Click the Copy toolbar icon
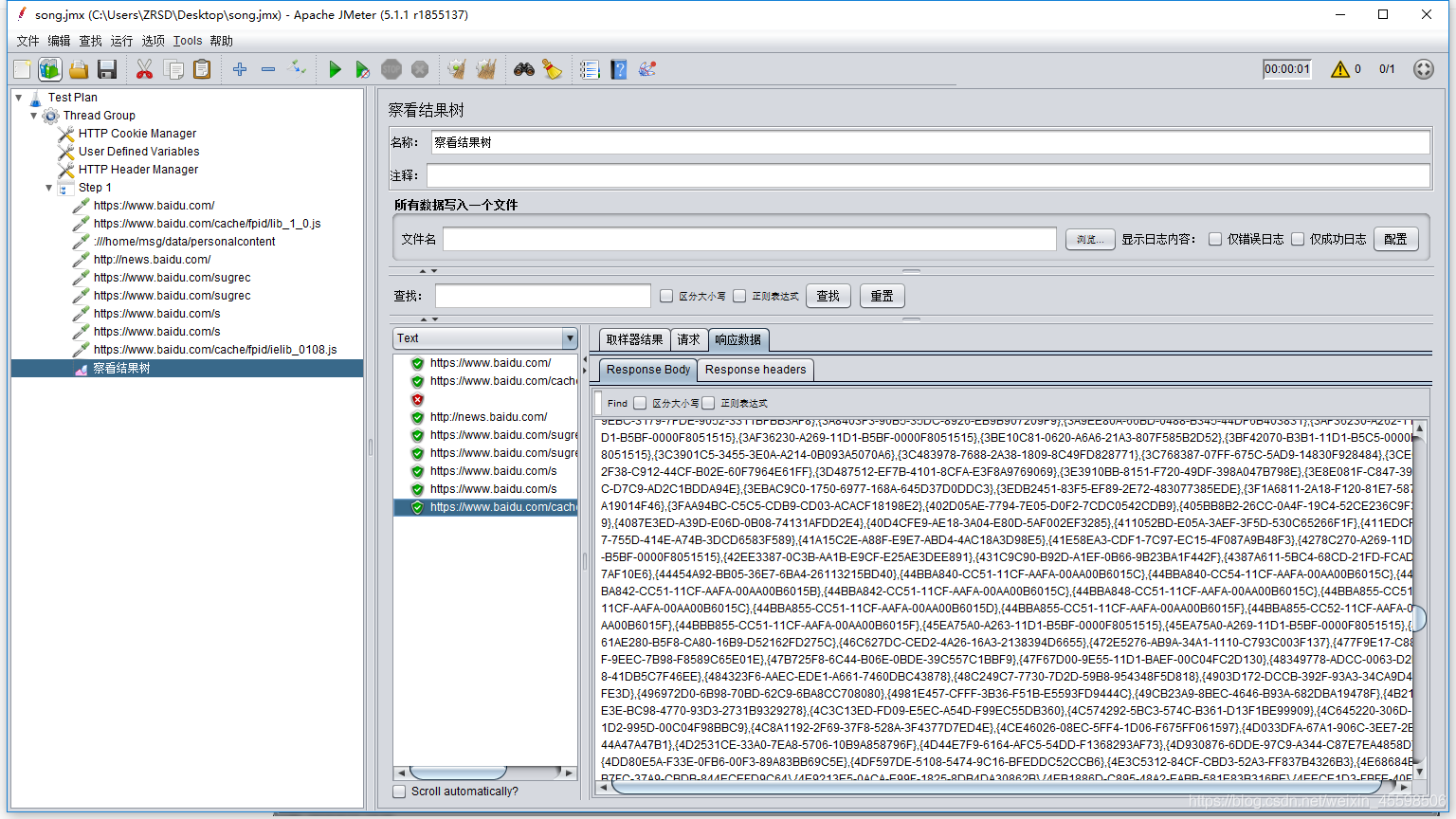Screen dimensions: 1456x819 (x=173, y=69)
